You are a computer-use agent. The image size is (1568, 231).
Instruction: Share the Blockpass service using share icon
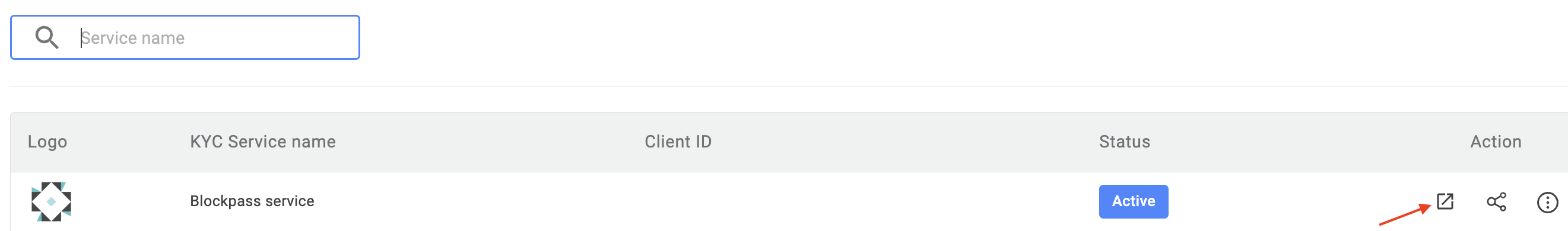pos(1496,202)
